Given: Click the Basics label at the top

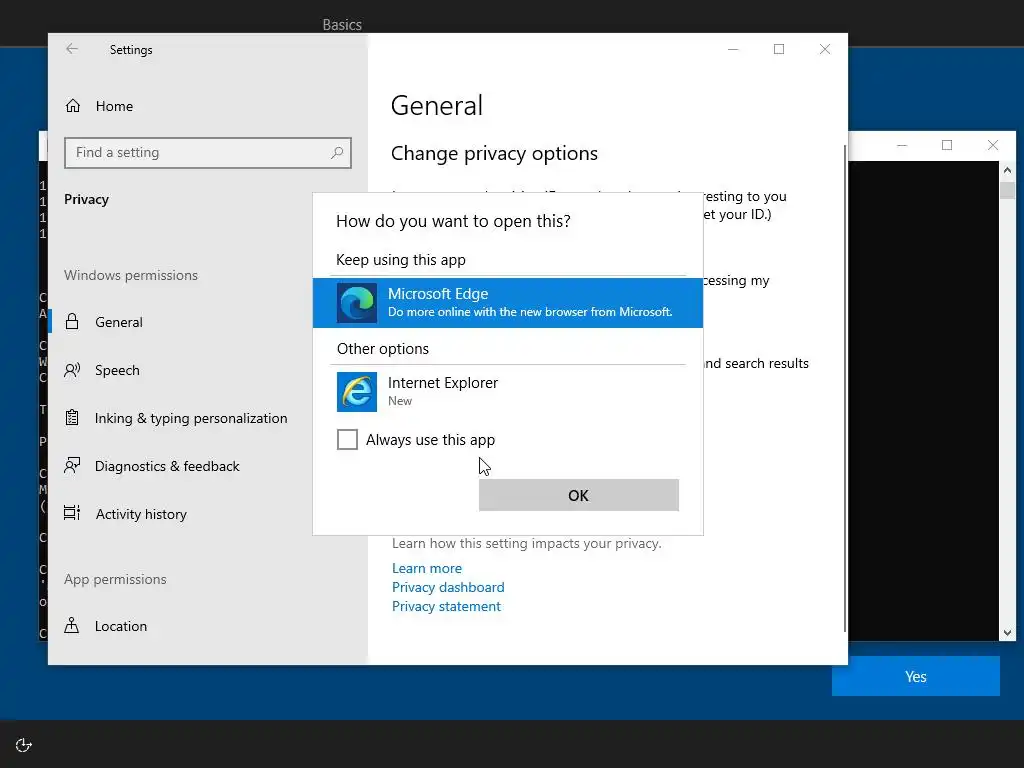Looking at the screenshot, I should tap(342, 25).
